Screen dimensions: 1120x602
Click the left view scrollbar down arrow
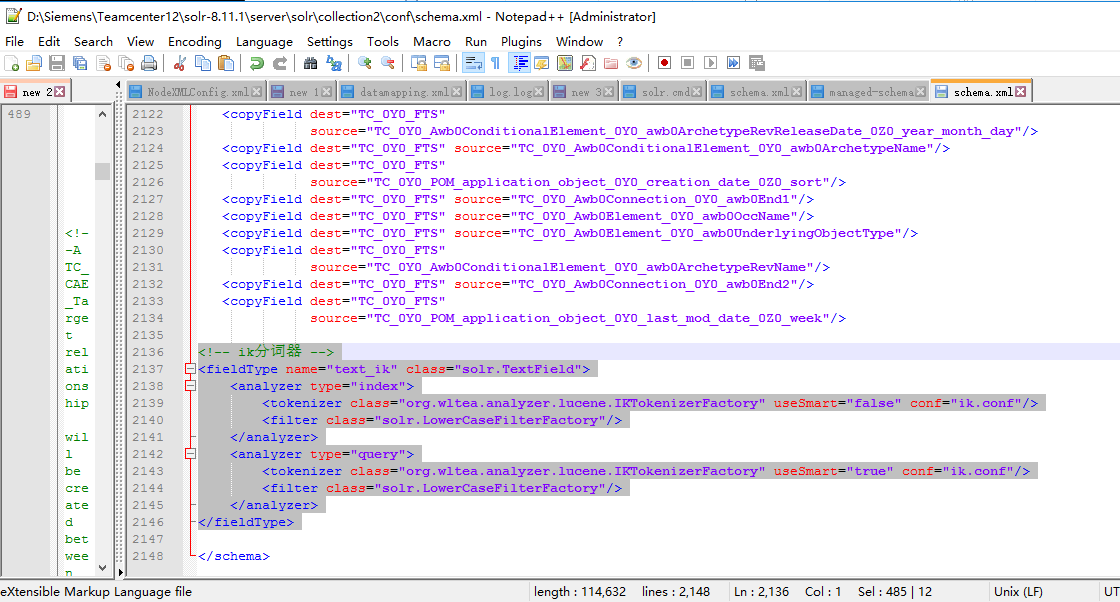(102, 568)
